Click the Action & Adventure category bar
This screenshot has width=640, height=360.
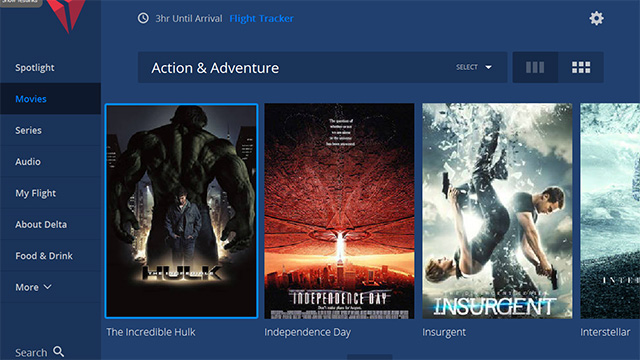point(322,67)
